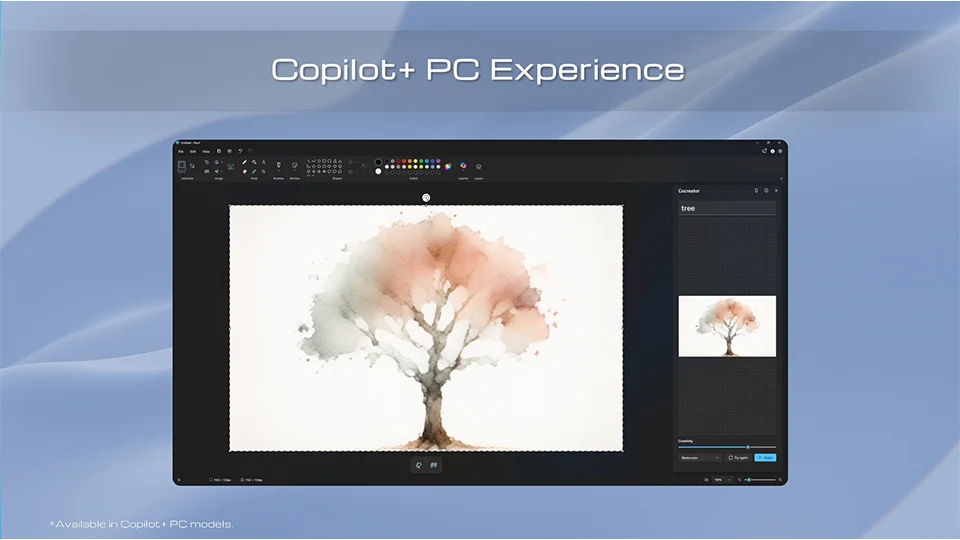Open the File menu

point(181,151)
